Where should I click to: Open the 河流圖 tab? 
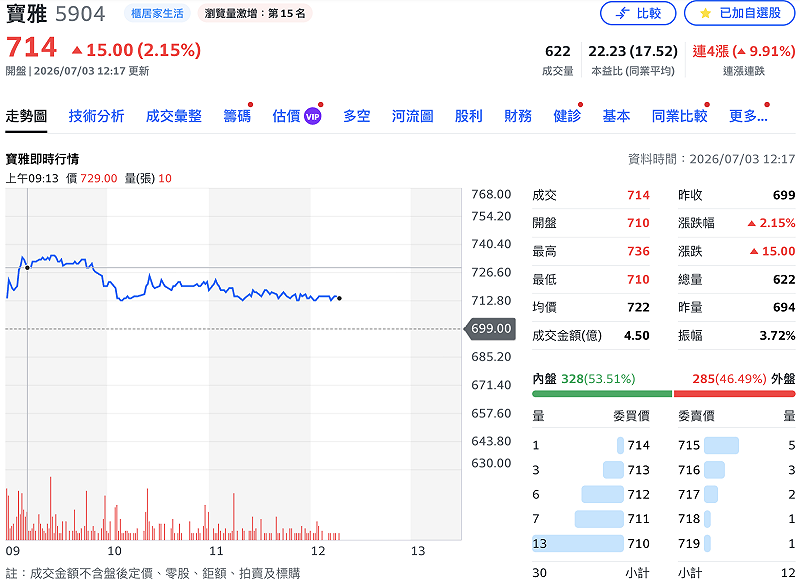click(x=413, y=116)
